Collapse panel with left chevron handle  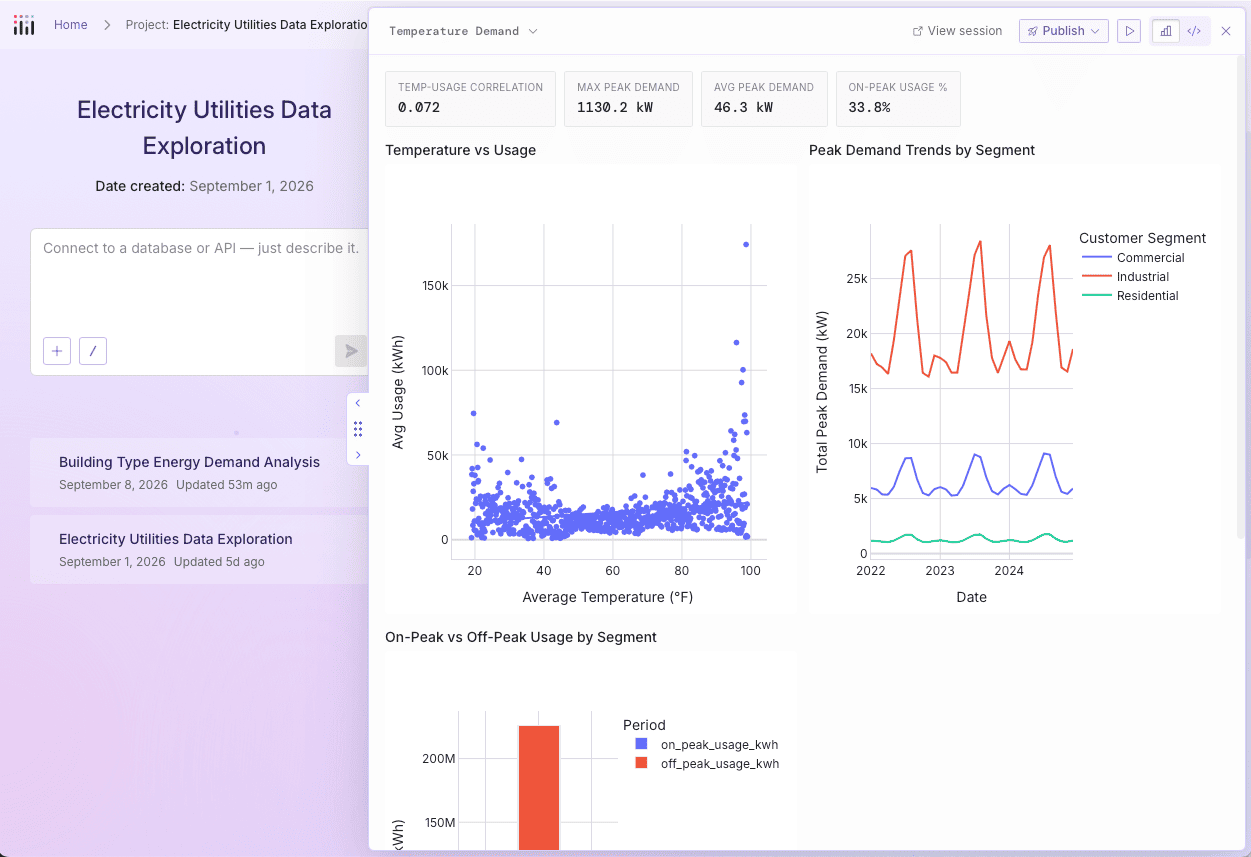pos(358,403)
